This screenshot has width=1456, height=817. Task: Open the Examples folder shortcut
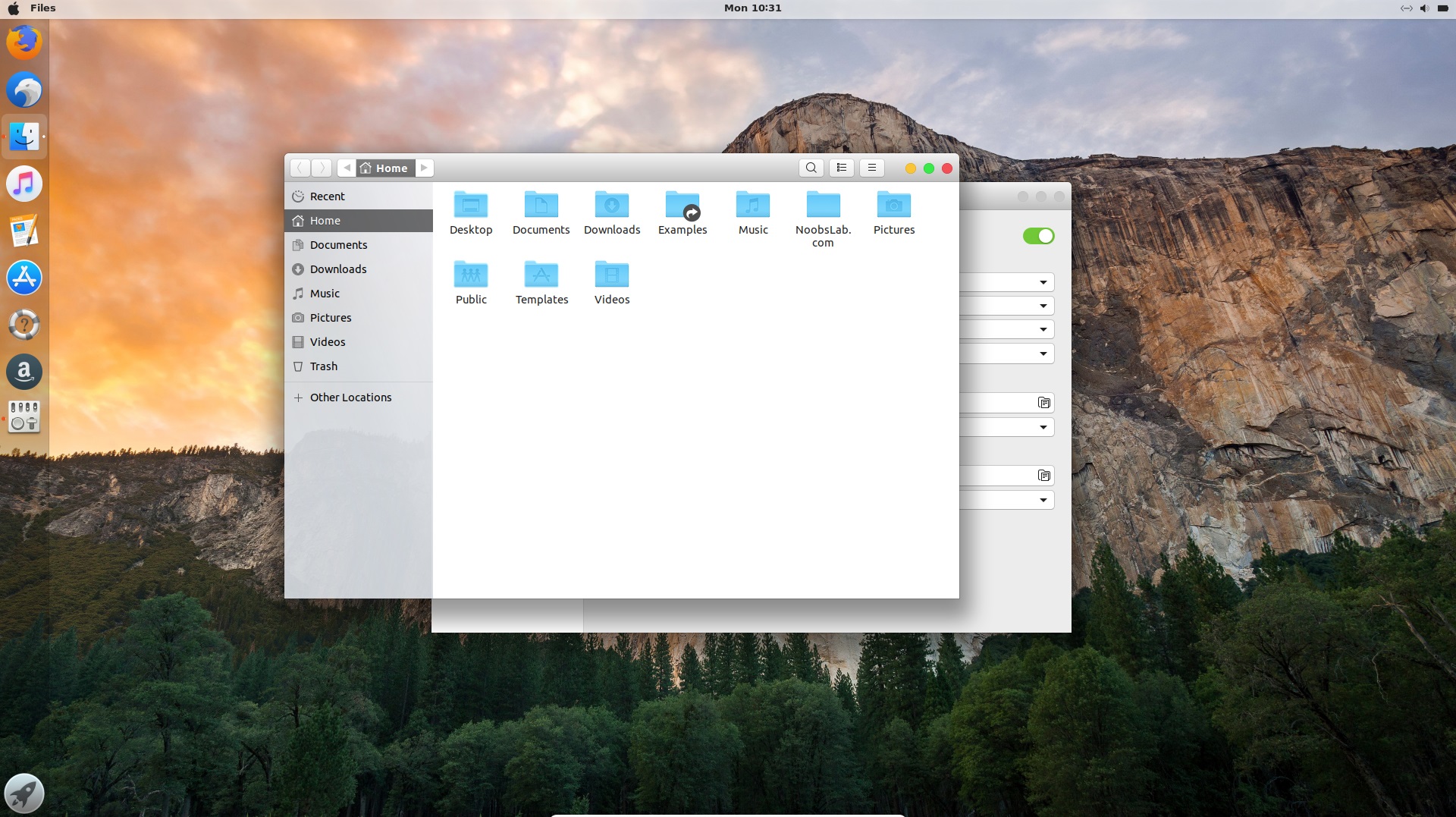pos(682,205)
